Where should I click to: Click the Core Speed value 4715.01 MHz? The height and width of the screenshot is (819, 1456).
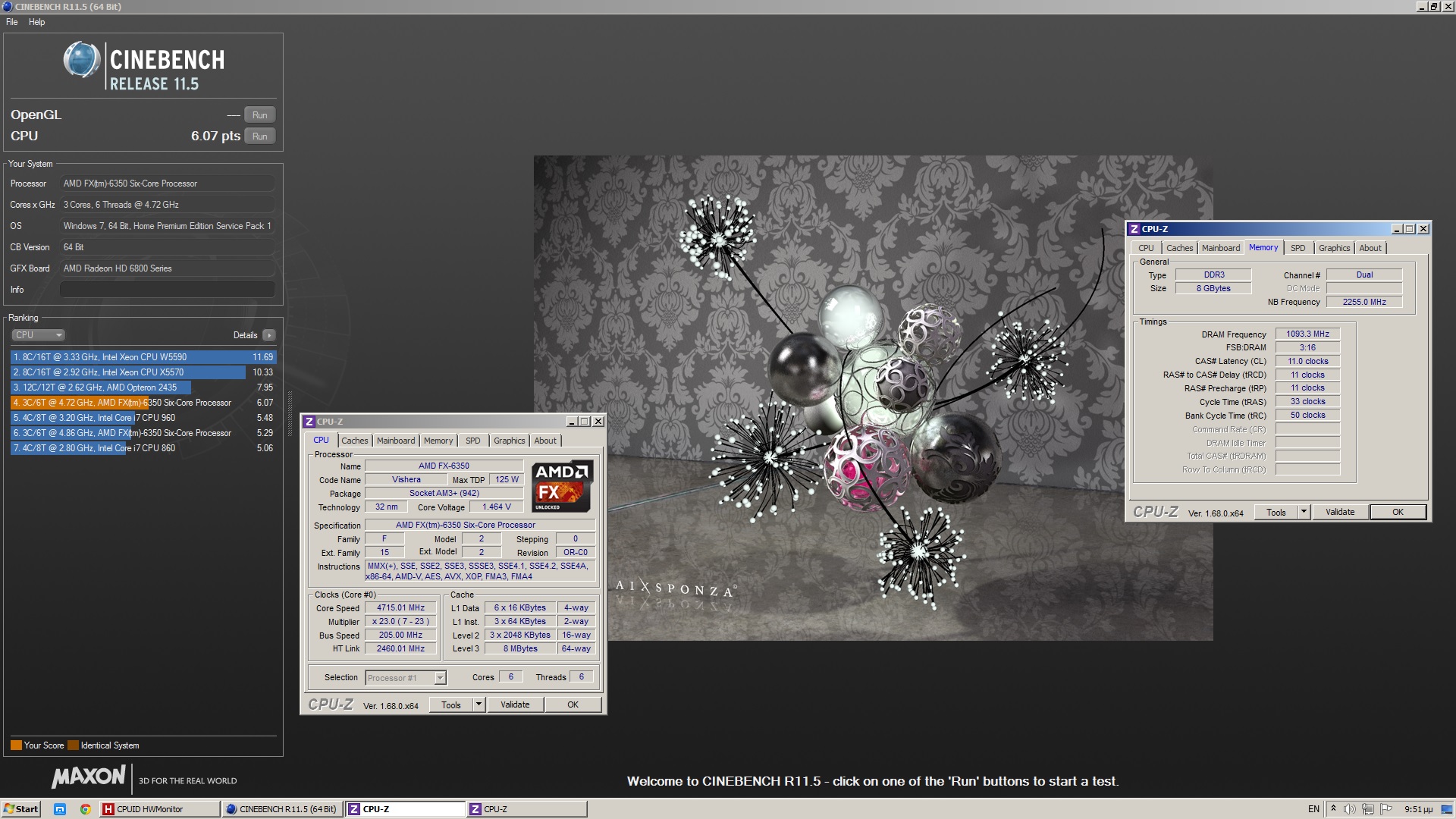[x=400, y=608]
